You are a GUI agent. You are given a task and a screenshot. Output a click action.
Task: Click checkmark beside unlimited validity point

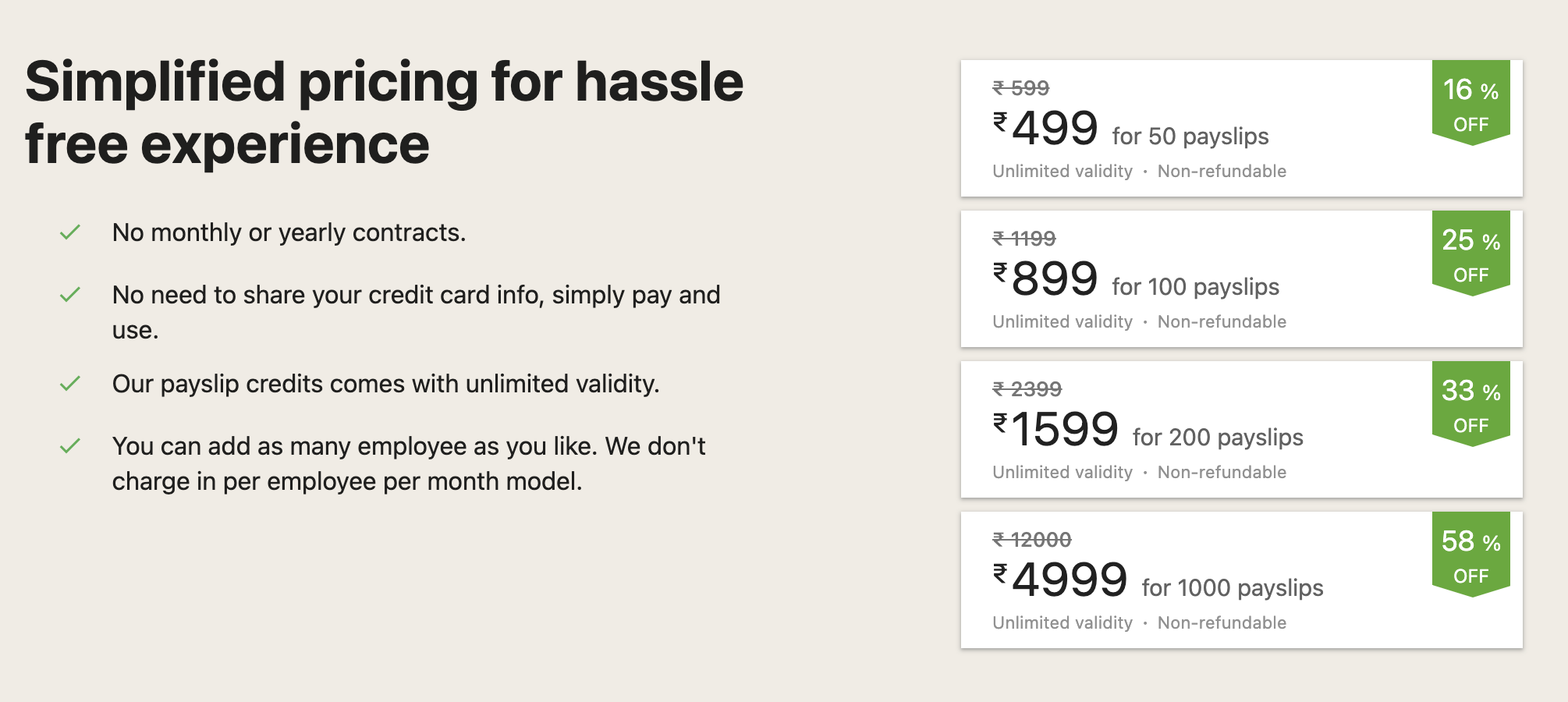(70, 384)
